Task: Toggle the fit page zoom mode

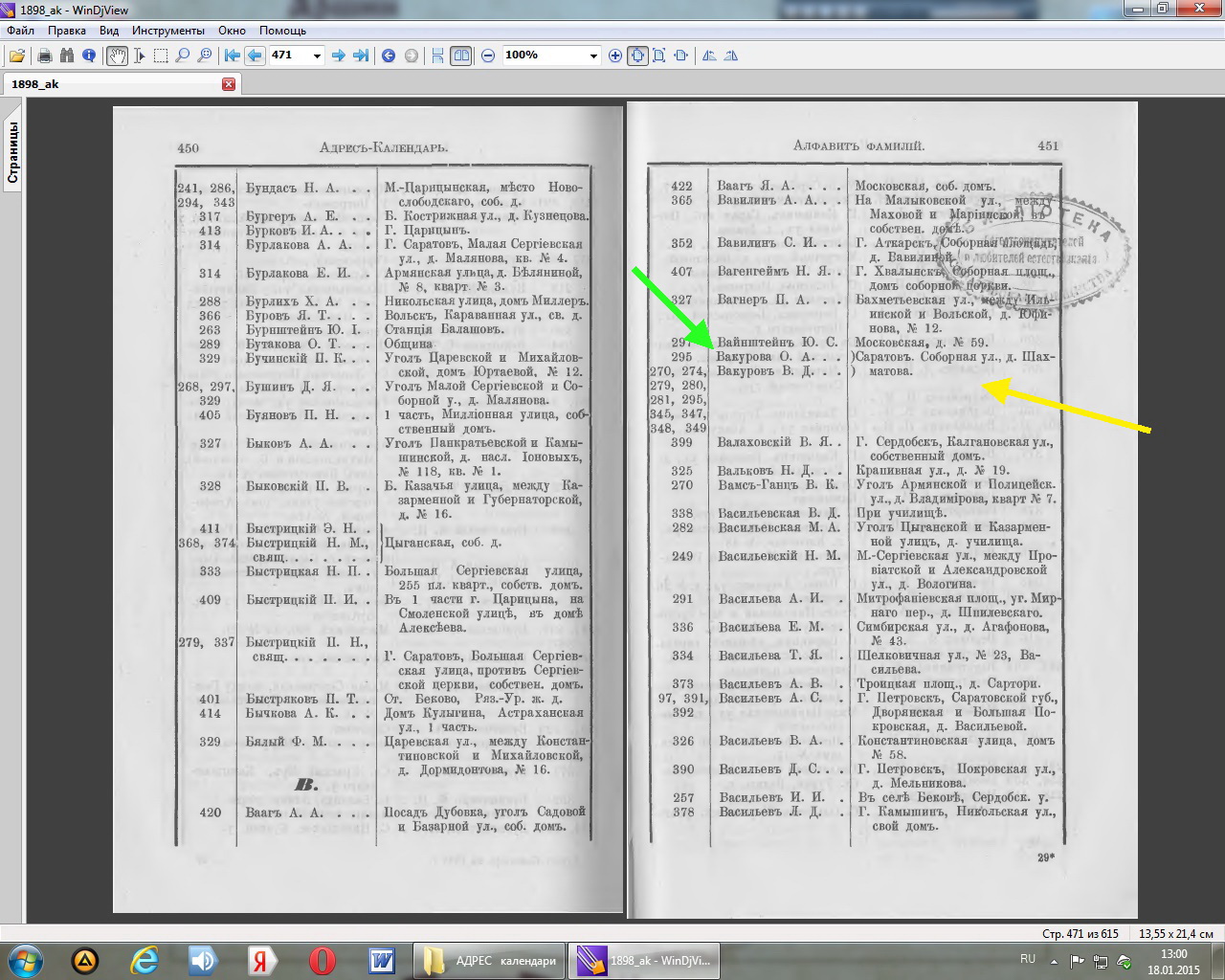Action: pyautogui.click(x=637, y=56)
